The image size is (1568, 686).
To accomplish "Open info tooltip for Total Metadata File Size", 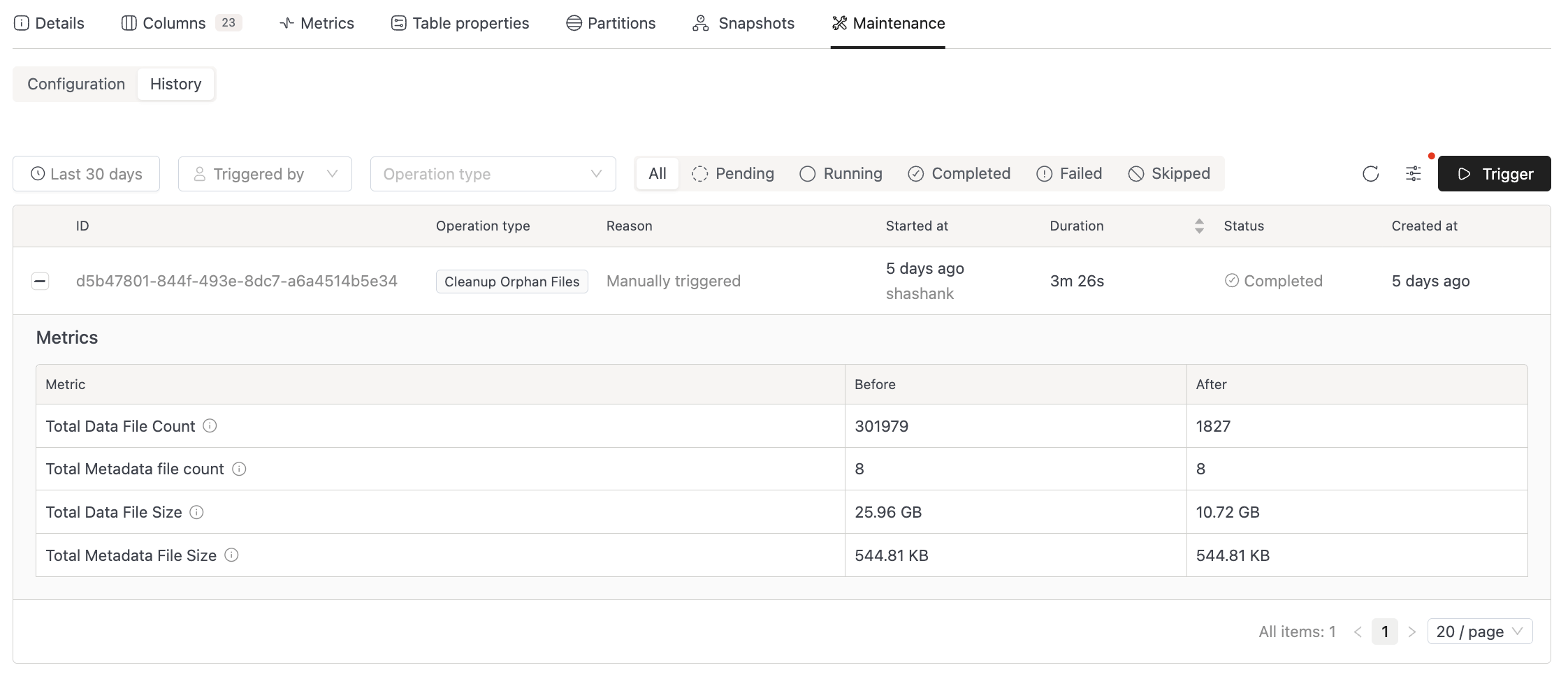I will coord(232,555).
